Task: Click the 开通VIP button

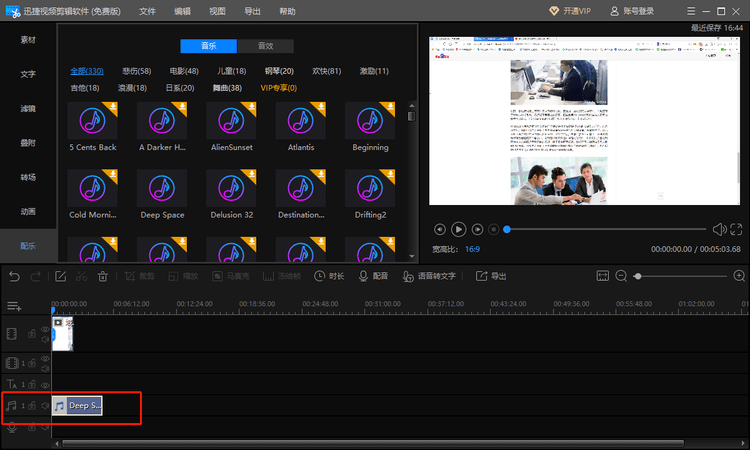Action: pyautogui.click(x=571, y=11)
